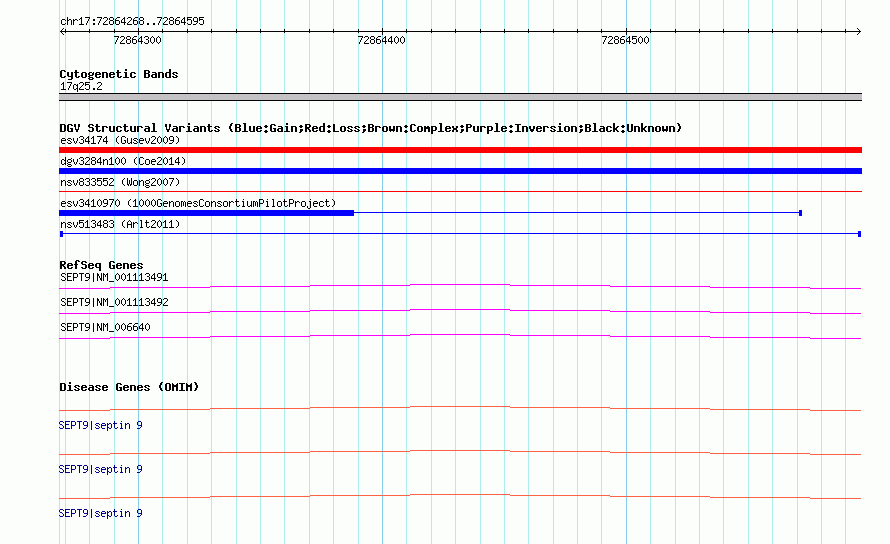The height and width of the screenshot is (544, 890).
Task: Click the 72864500 ruler position
Action: pyautogui.click(x=625, y=40)
